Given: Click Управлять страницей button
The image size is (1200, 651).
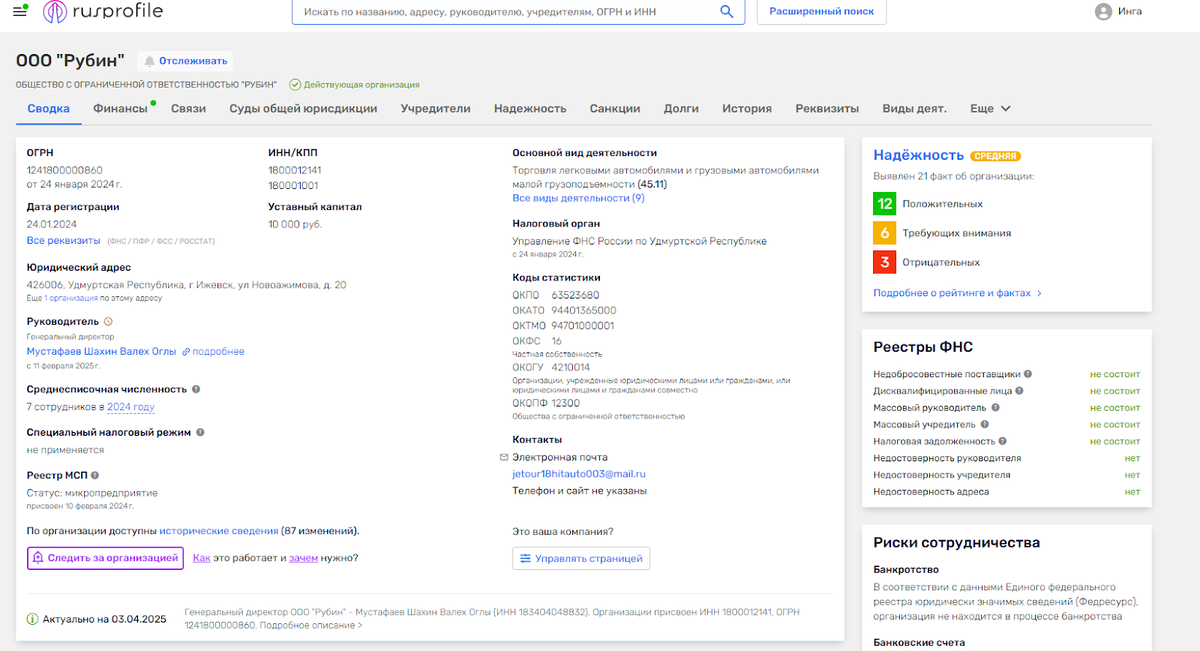Looking at the screenshot, I should click(x=581, y=558).
